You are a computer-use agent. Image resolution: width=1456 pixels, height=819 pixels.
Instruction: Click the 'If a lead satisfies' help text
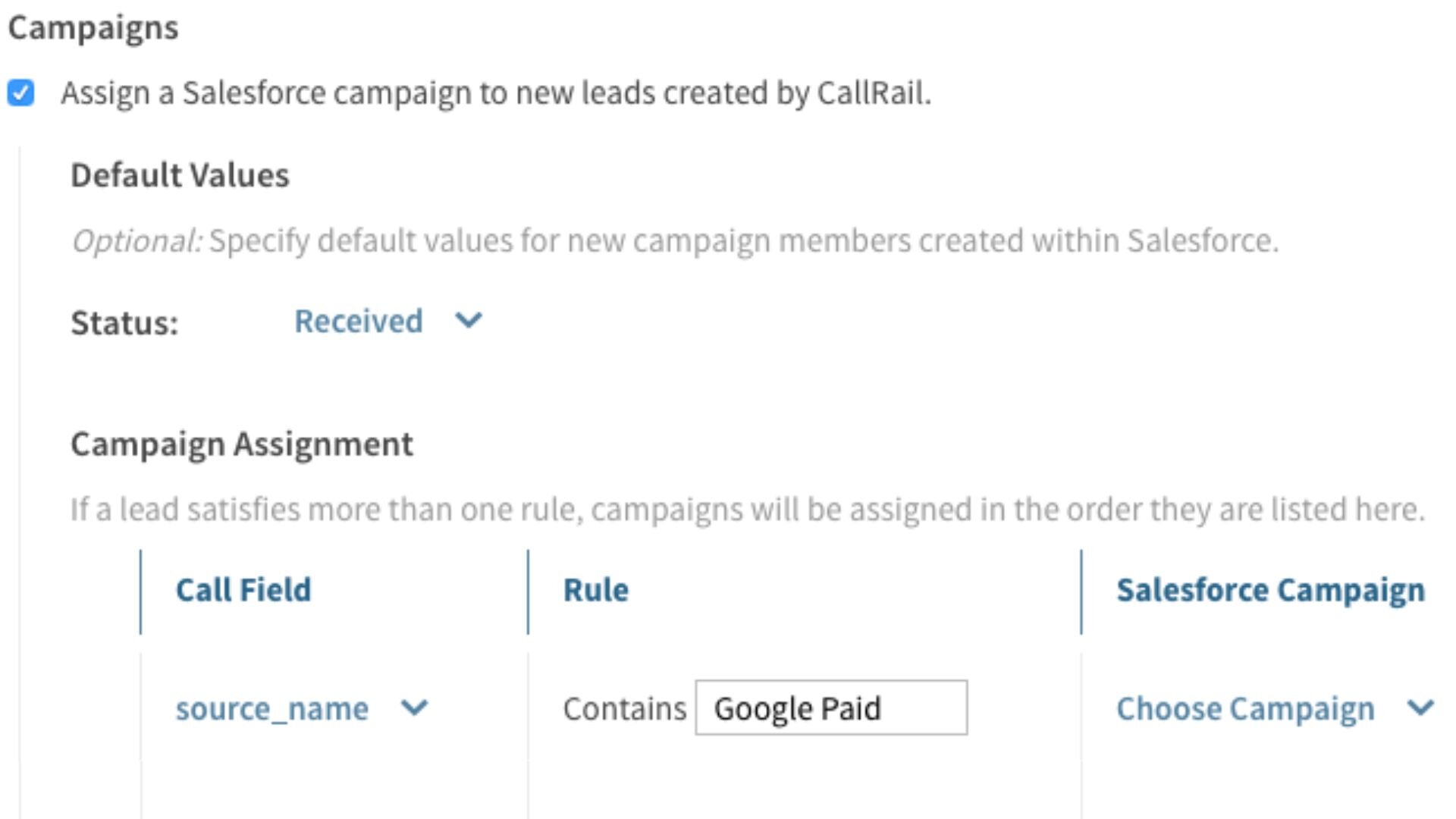747,509
